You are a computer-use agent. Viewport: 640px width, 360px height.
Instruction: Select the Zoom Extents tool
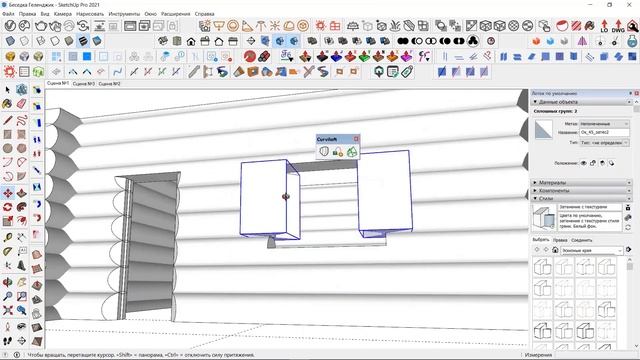tap(7, 311)
